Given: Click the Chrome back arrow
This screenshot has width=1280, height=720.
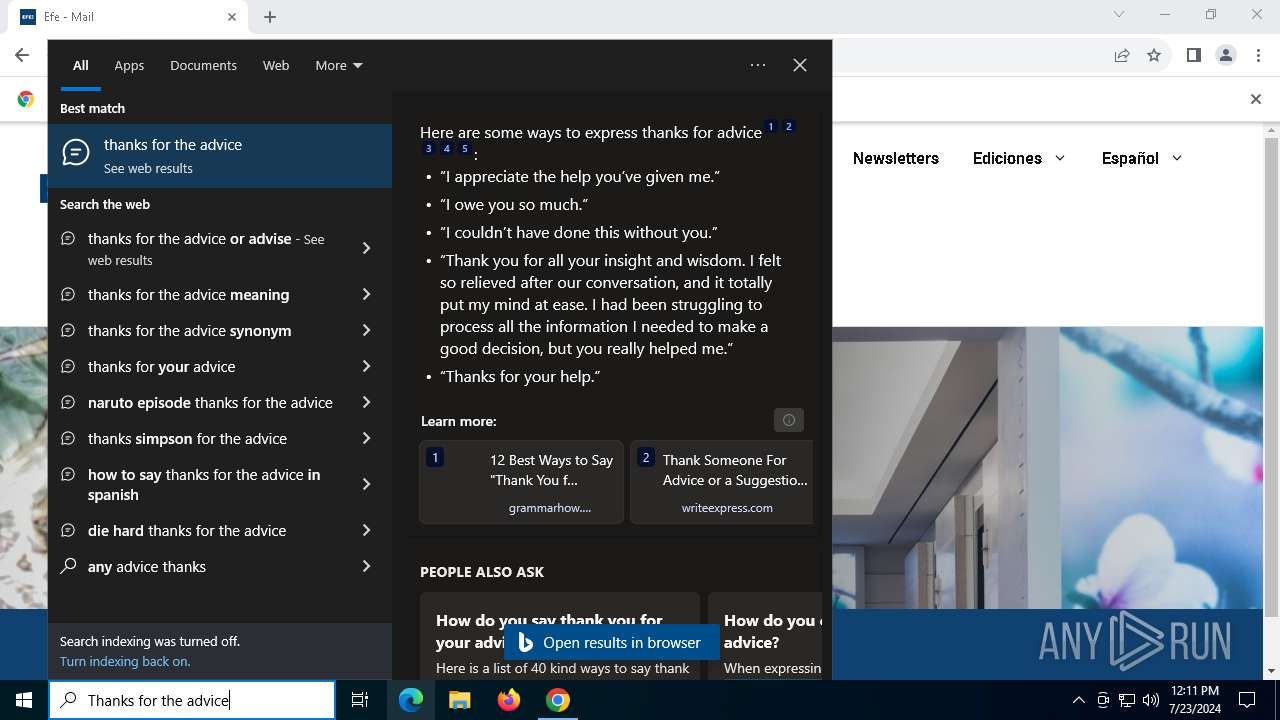Looking at the screenshot, I should pyautogui.click(x=22, y=55).
